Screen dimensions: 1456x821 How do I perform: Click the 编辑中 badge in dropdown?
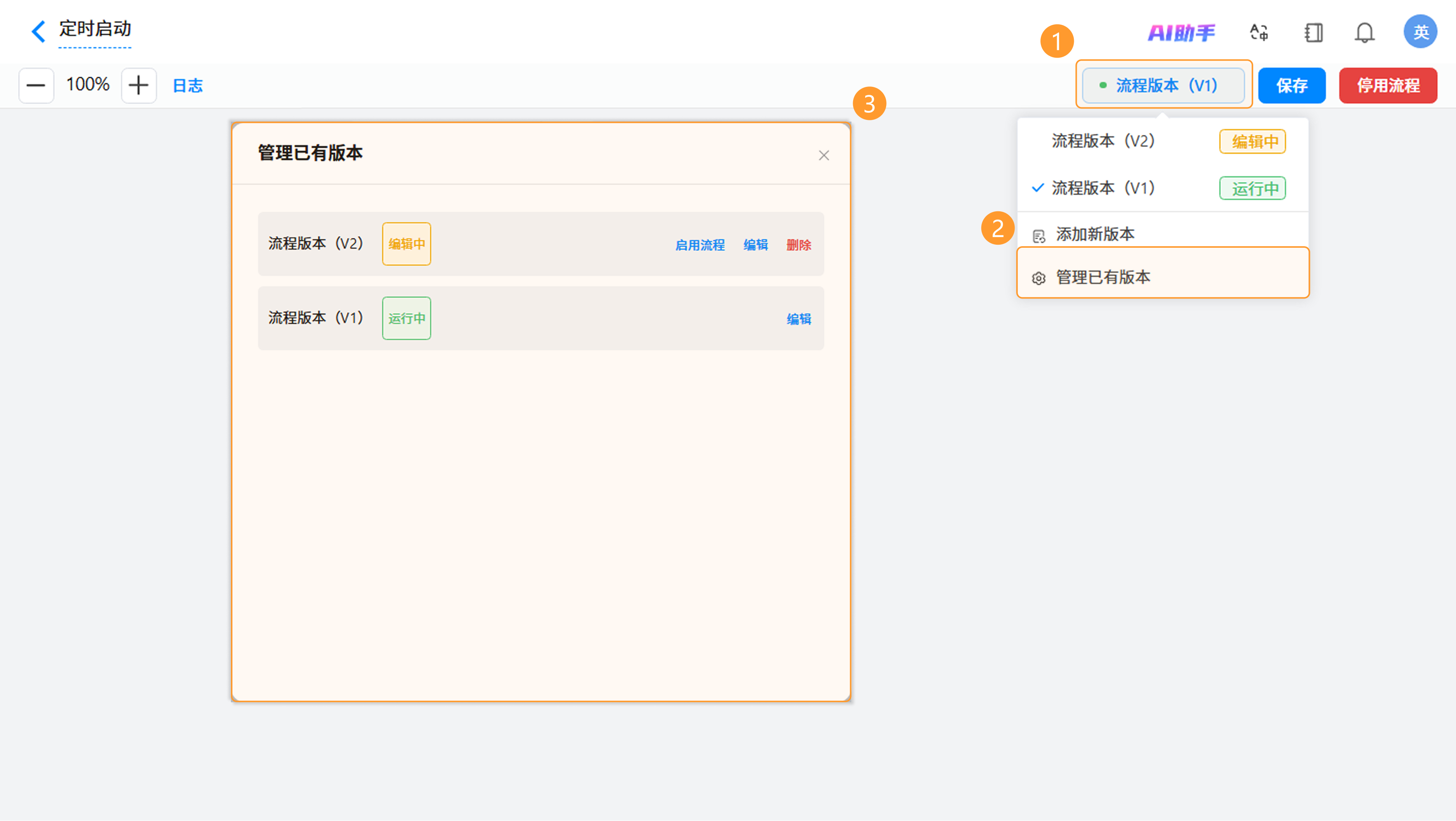1252,142
